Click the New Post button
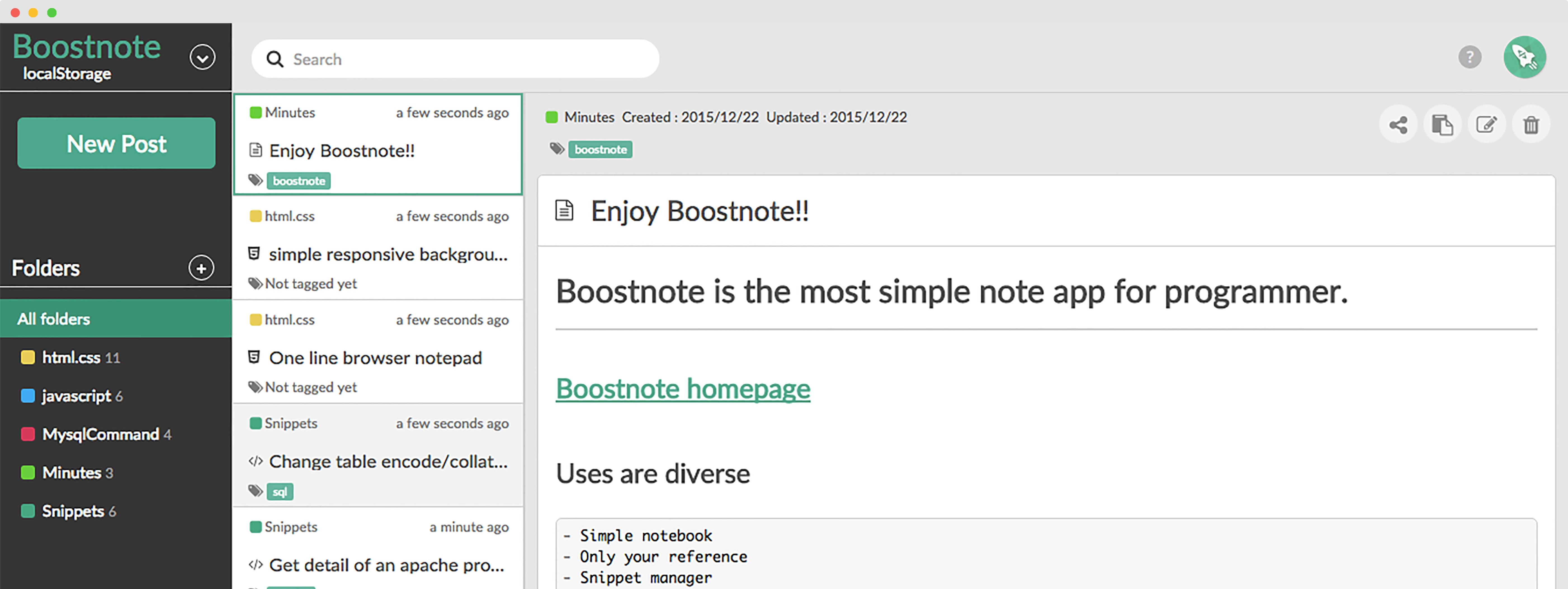This screenshot has height=589, width=1568. (x=116, y=143)
